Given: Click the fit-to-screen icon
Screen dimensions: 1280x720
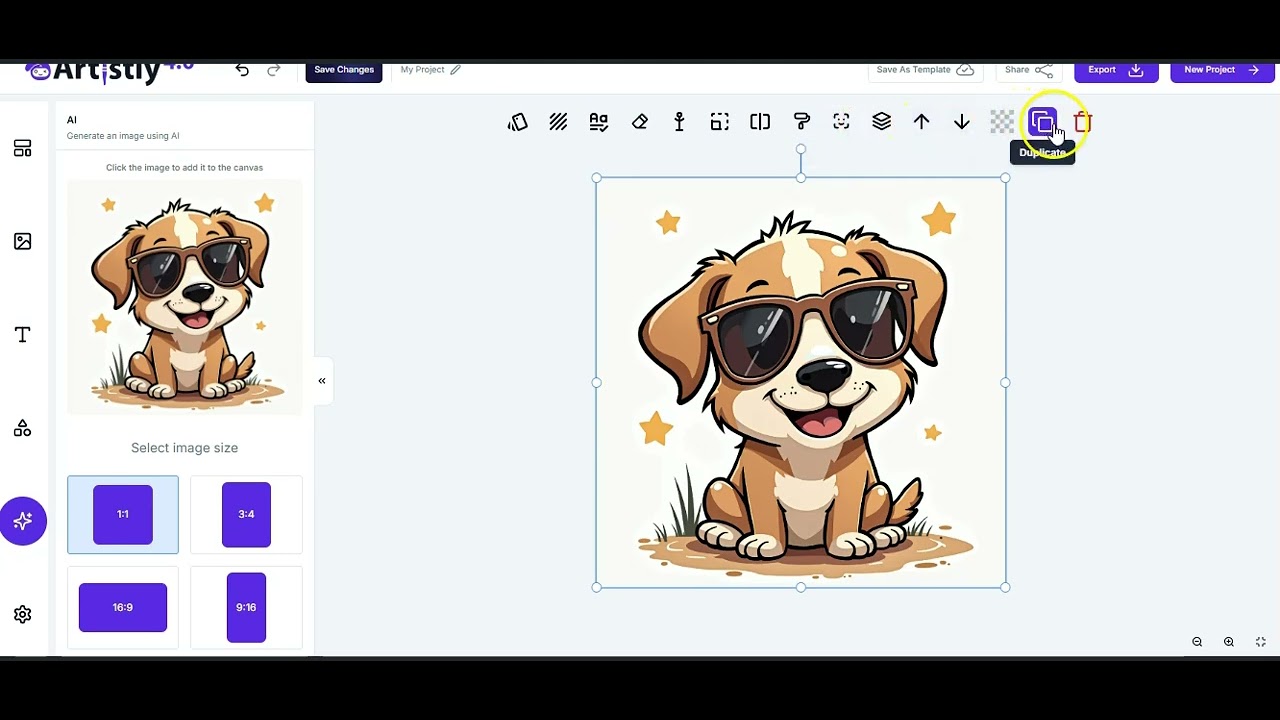Looking at the screenshot, I should [x=1261, y=642].
